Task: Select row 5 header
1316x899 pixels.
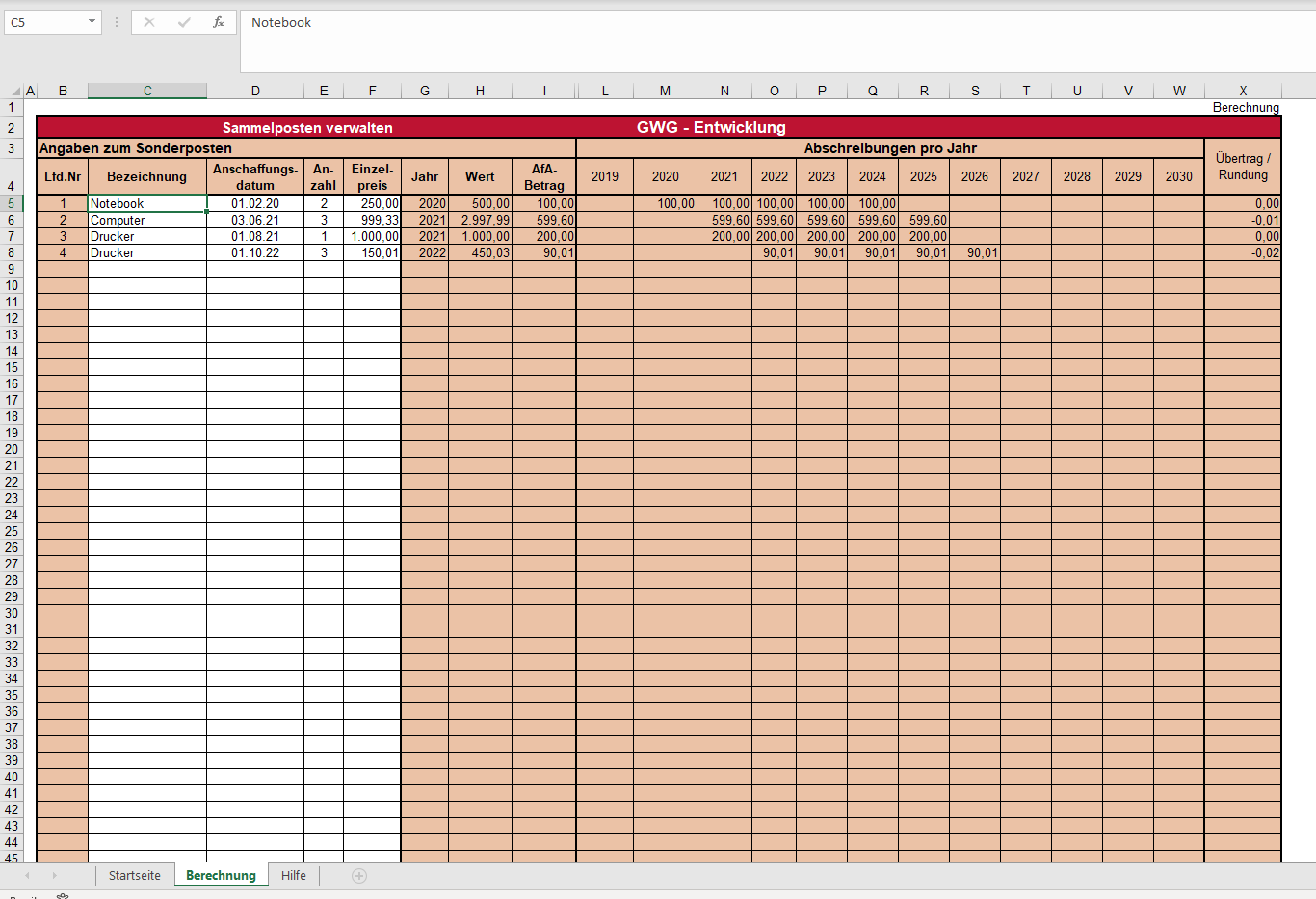Action: (12, 203)
